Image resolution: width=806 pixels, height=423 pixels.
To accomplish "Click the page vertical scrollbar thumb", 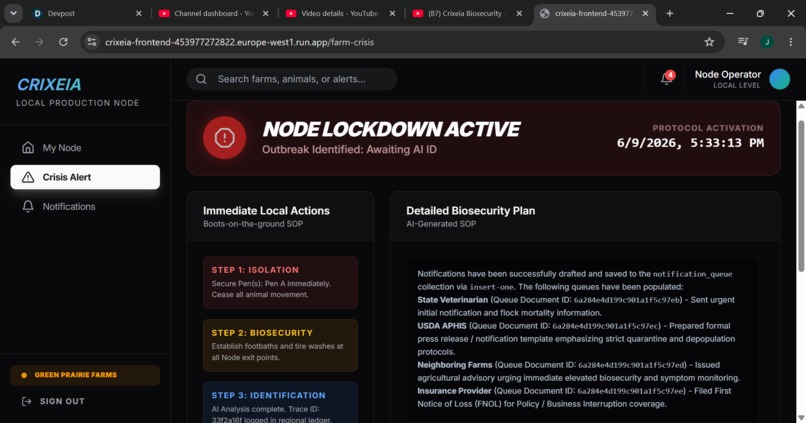I will [801, 195].
